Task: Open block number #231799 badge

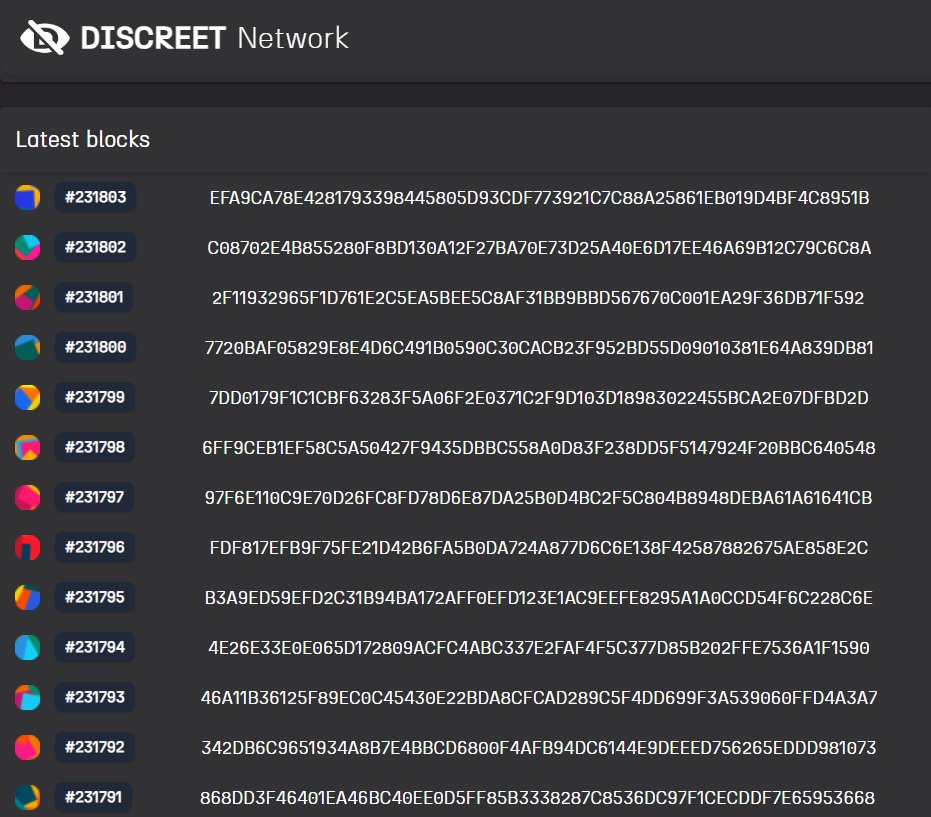Action: pyautogui.click(x=94, y=397)
